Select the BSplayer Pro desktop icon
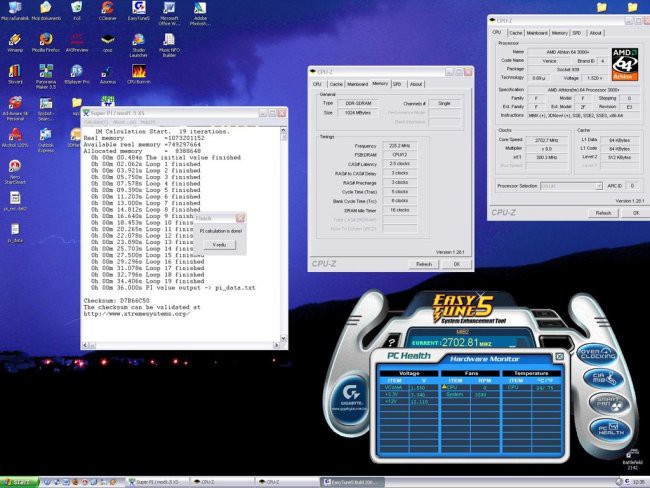Viewport: 650px width, 488px height. [x=77, y=75]
